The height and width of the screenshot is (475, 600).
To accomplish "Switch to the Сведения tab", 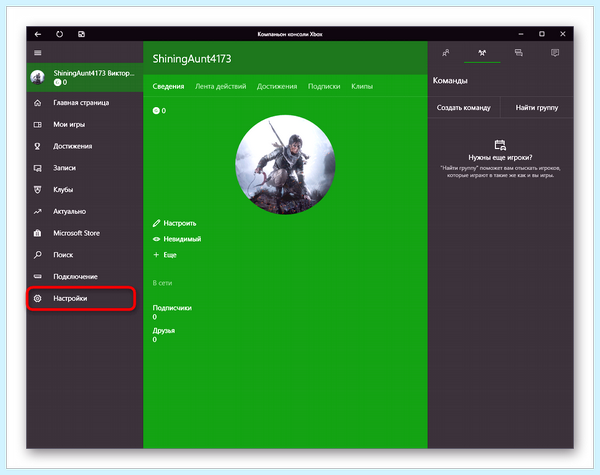I will click(168, 87).
